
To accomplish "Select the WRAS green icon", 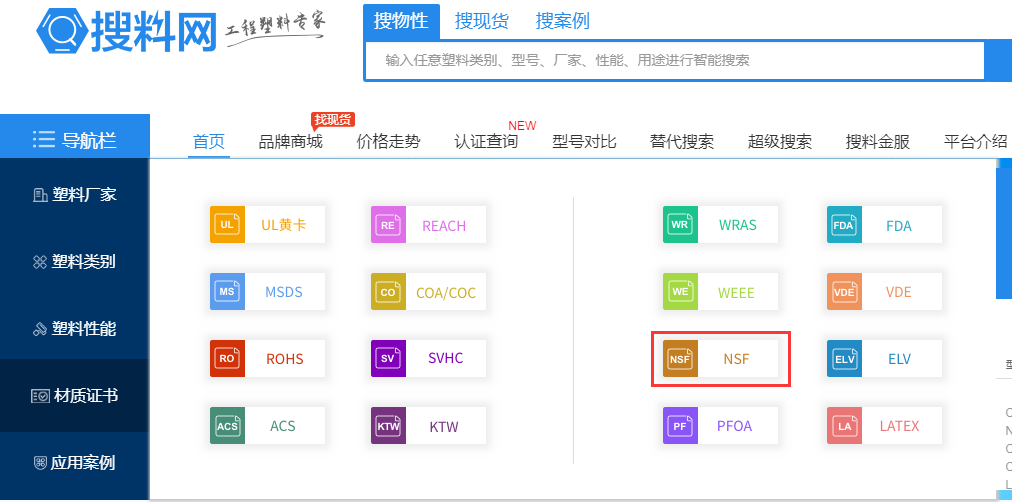I will [680, 225].
